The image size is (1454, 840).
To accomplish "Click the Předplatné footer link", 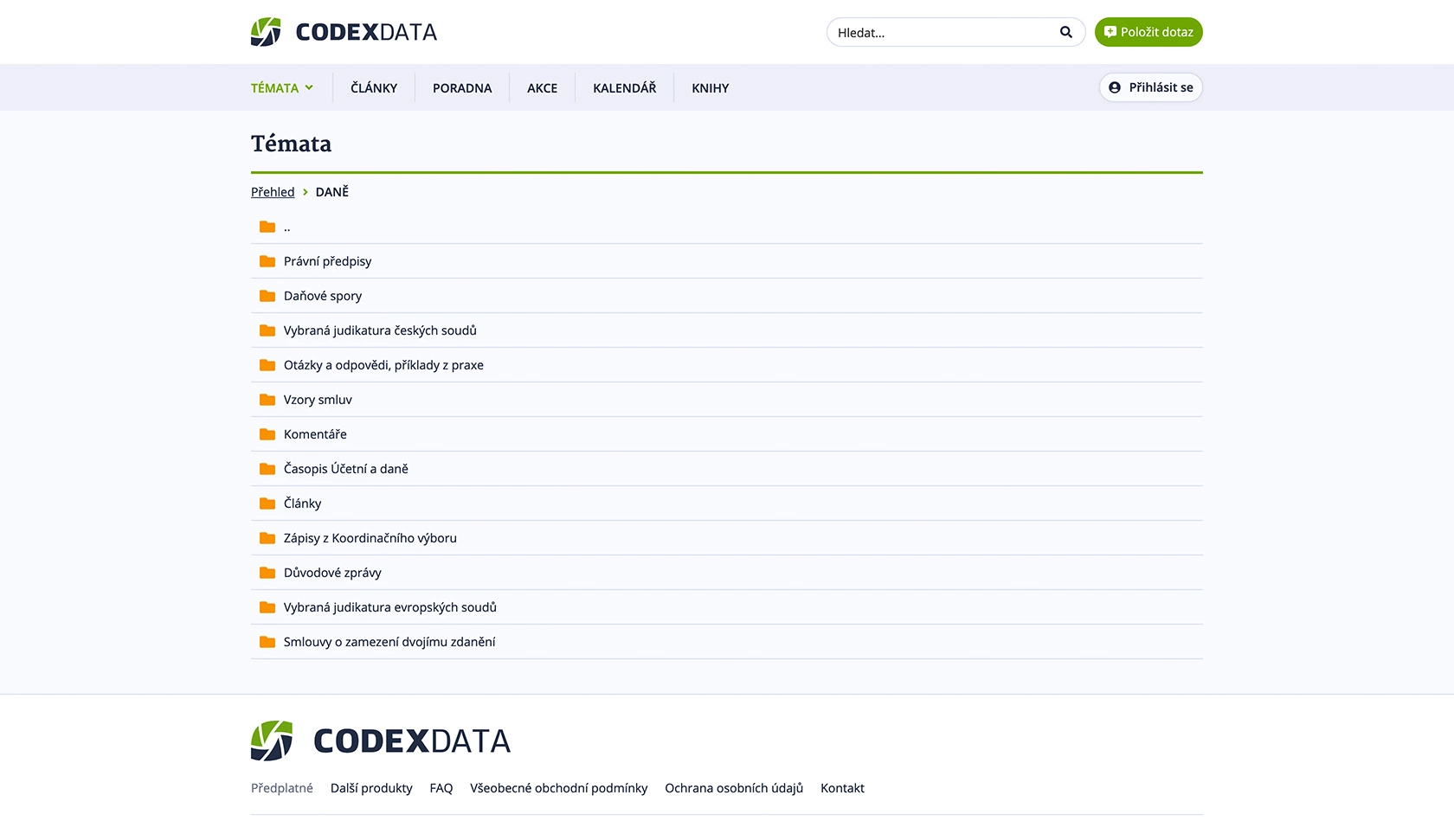I will tap(282, 788).
